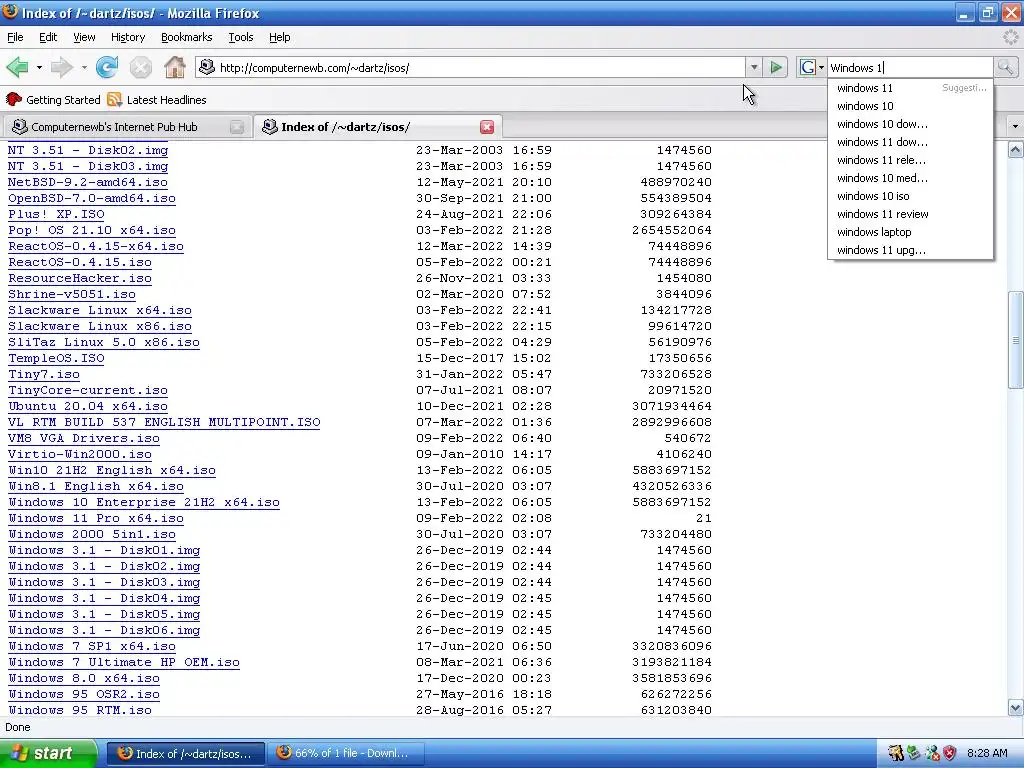The width and height of the screenshot is (1024, 768).
Task: Click the page scrollbar up arrow
Action: click(x=1016, y=150)
